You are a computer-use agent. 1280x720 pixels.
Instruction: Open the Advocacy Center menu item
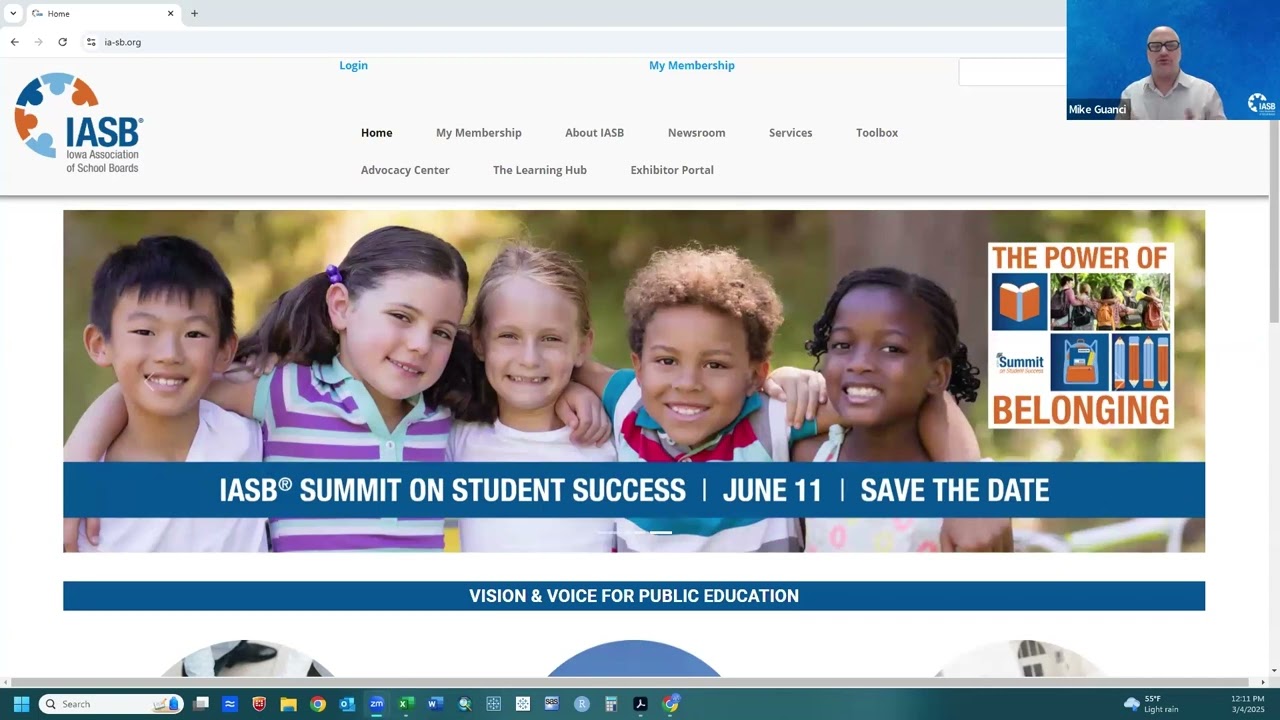click(405, 170)
